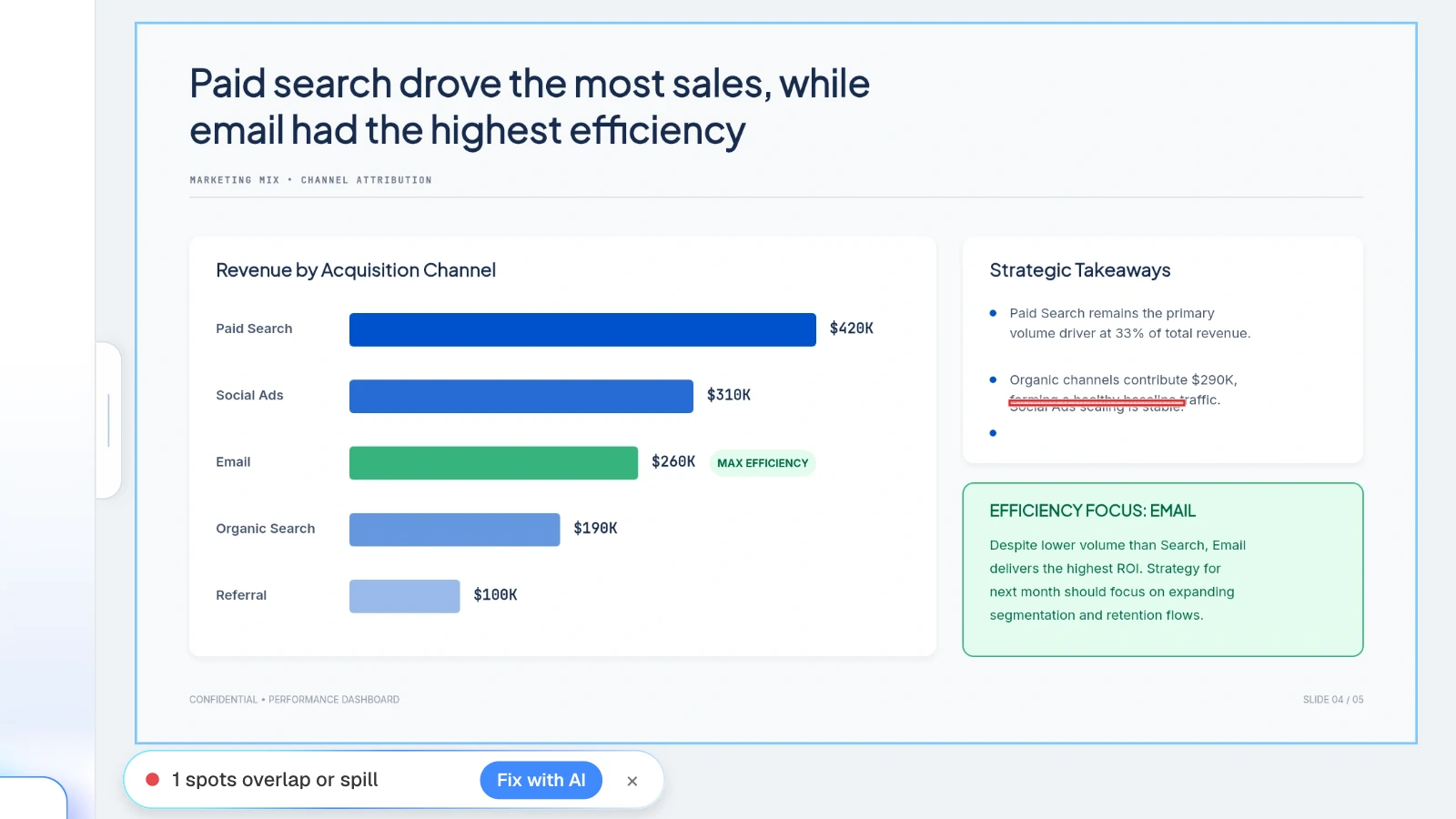Image resolution: width=1456 pixels, height=819 pixels.
Task: Select the green Email bar
Action: 493,462
